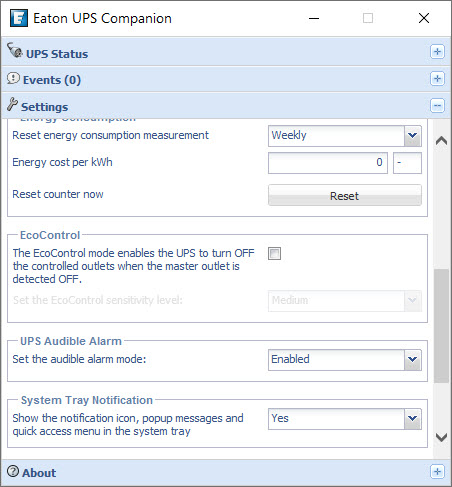Click the scrollbar up arrow

coord(441,140)
